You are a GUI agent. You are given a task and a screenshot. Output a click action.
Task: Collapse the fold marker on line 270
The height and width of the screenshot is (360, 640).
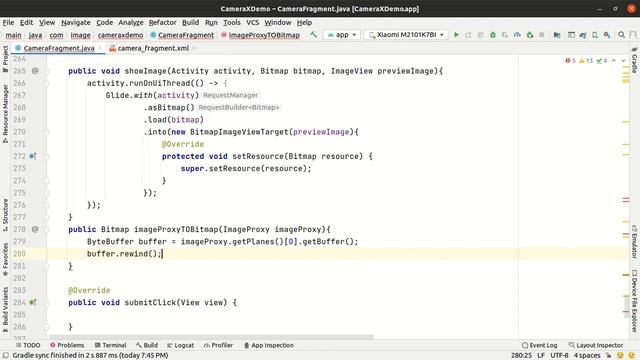point(46,132)
